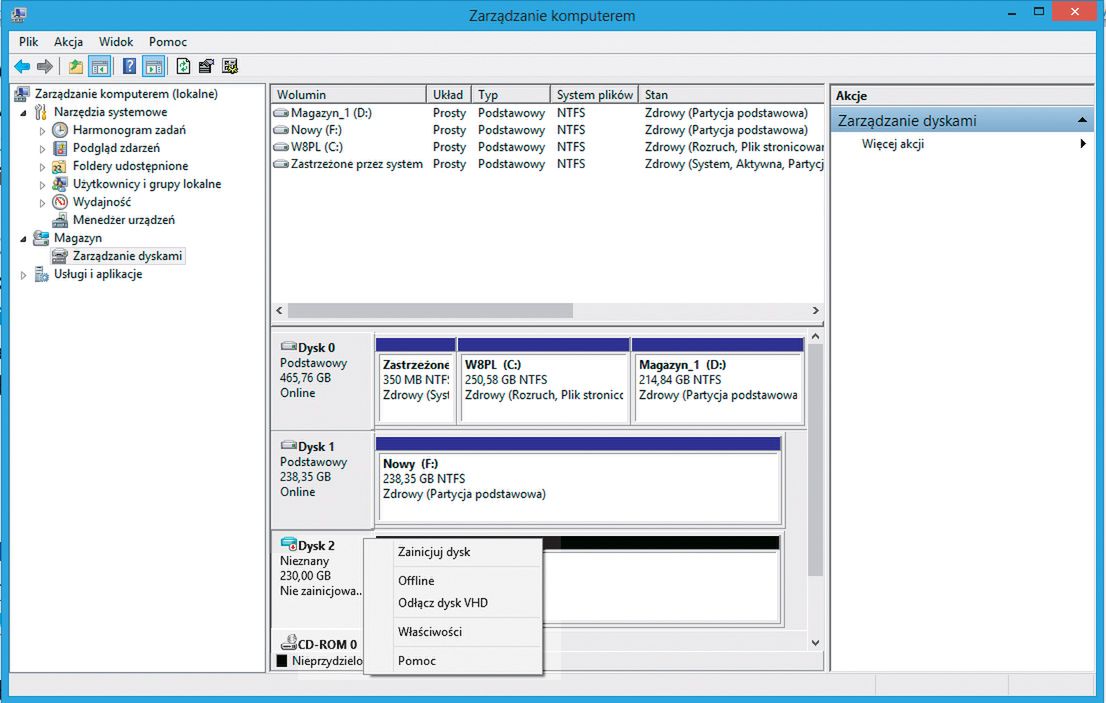Click the Properties toolbar icon
Screen dimensions: 1106x703
pos(207,67)
